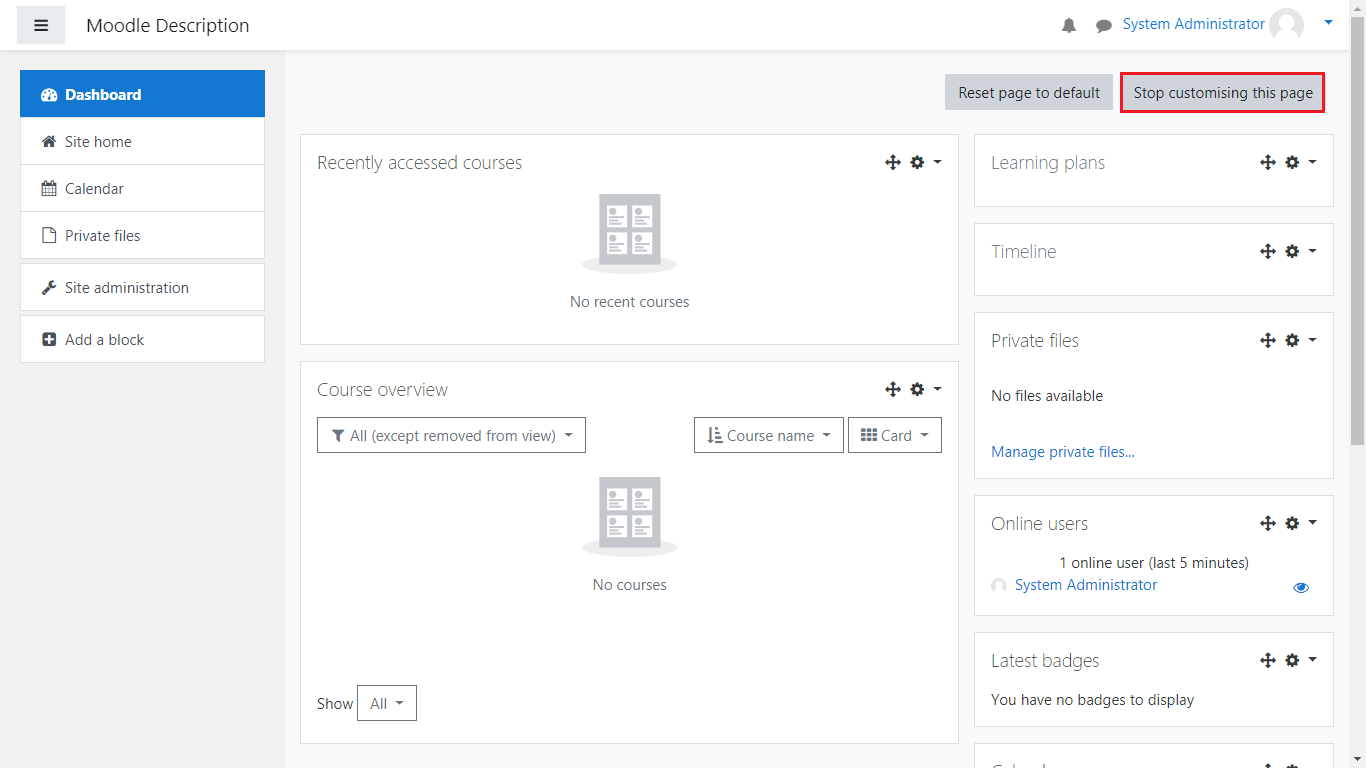
Task: Open the messages speech bubble icon
Action: [x=1104, y=25]
